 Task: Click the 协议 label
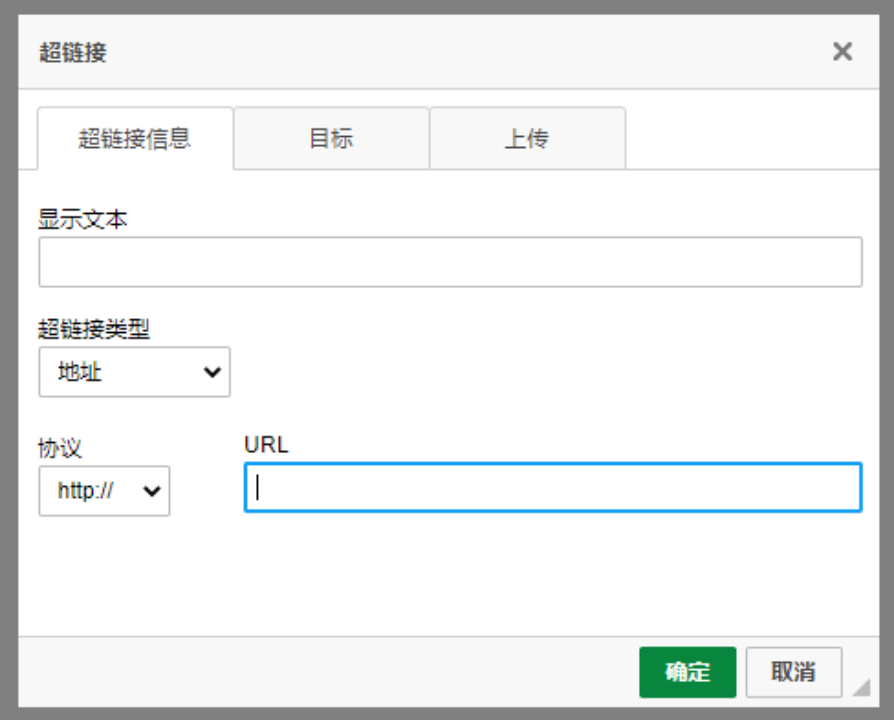pyautogui.click(x=60, y=448)
